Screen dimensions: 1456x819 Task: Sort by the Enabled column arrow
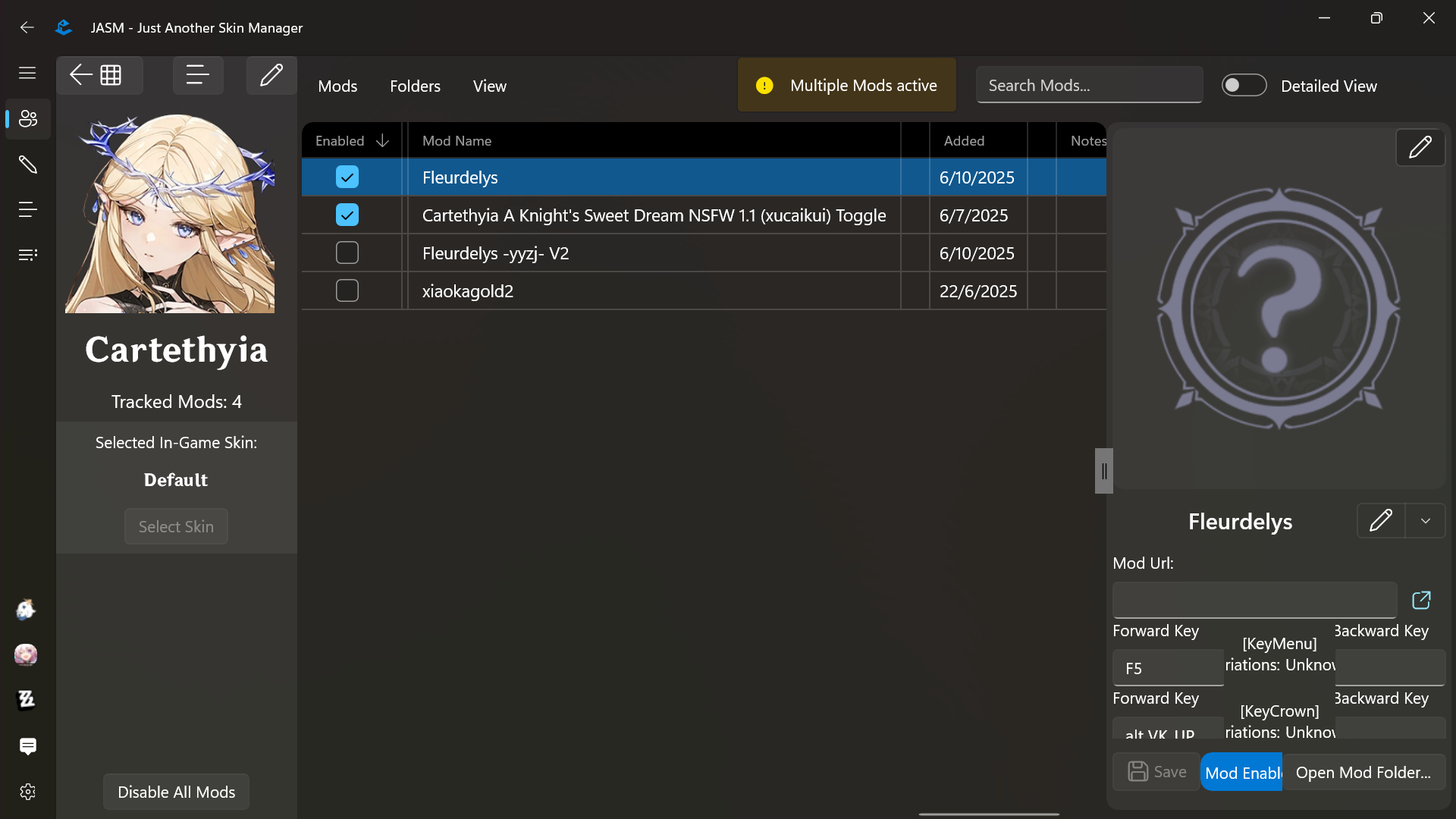point(382,141)
